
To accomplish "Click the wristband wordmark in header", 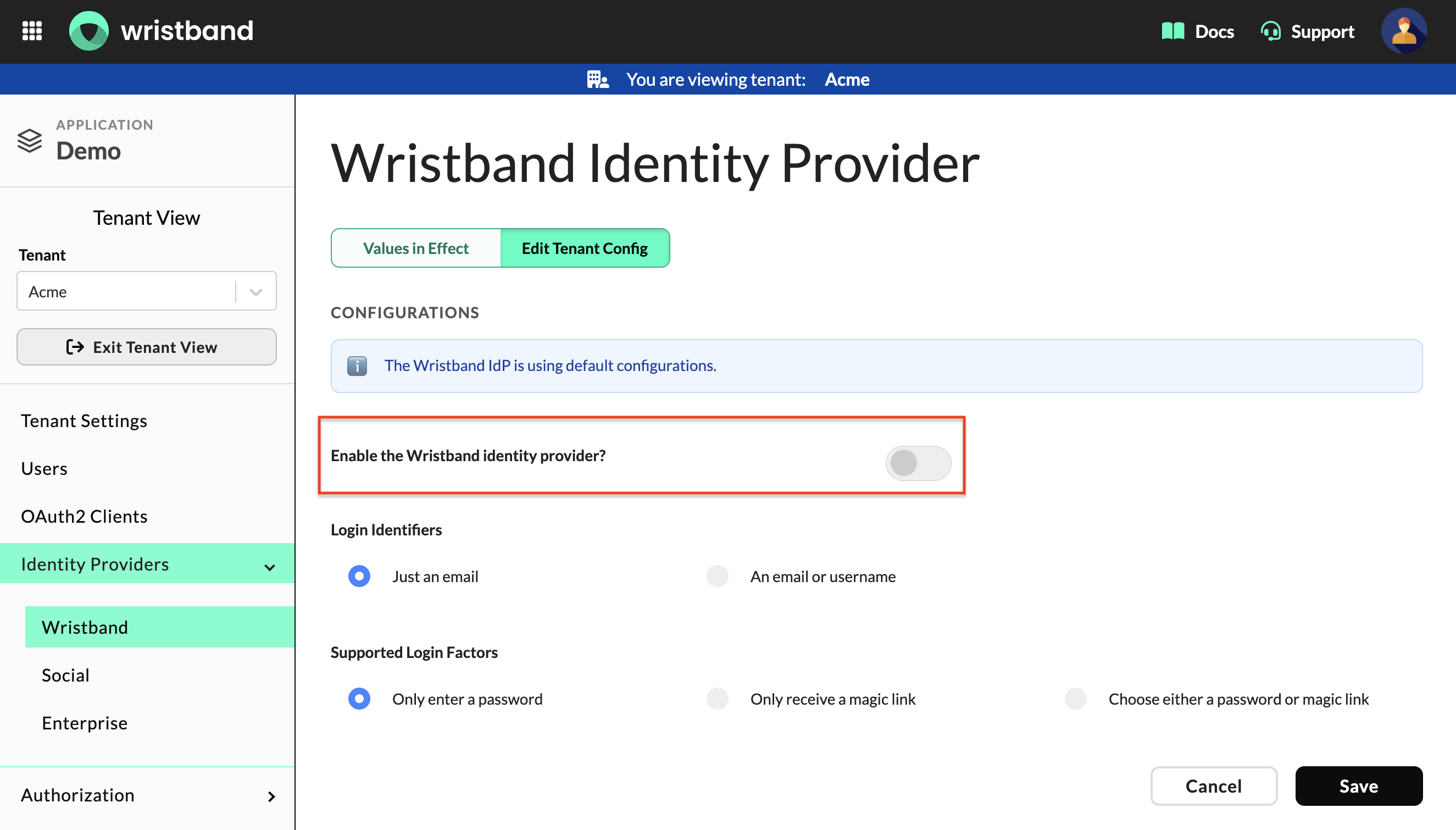I will (187, 31).
